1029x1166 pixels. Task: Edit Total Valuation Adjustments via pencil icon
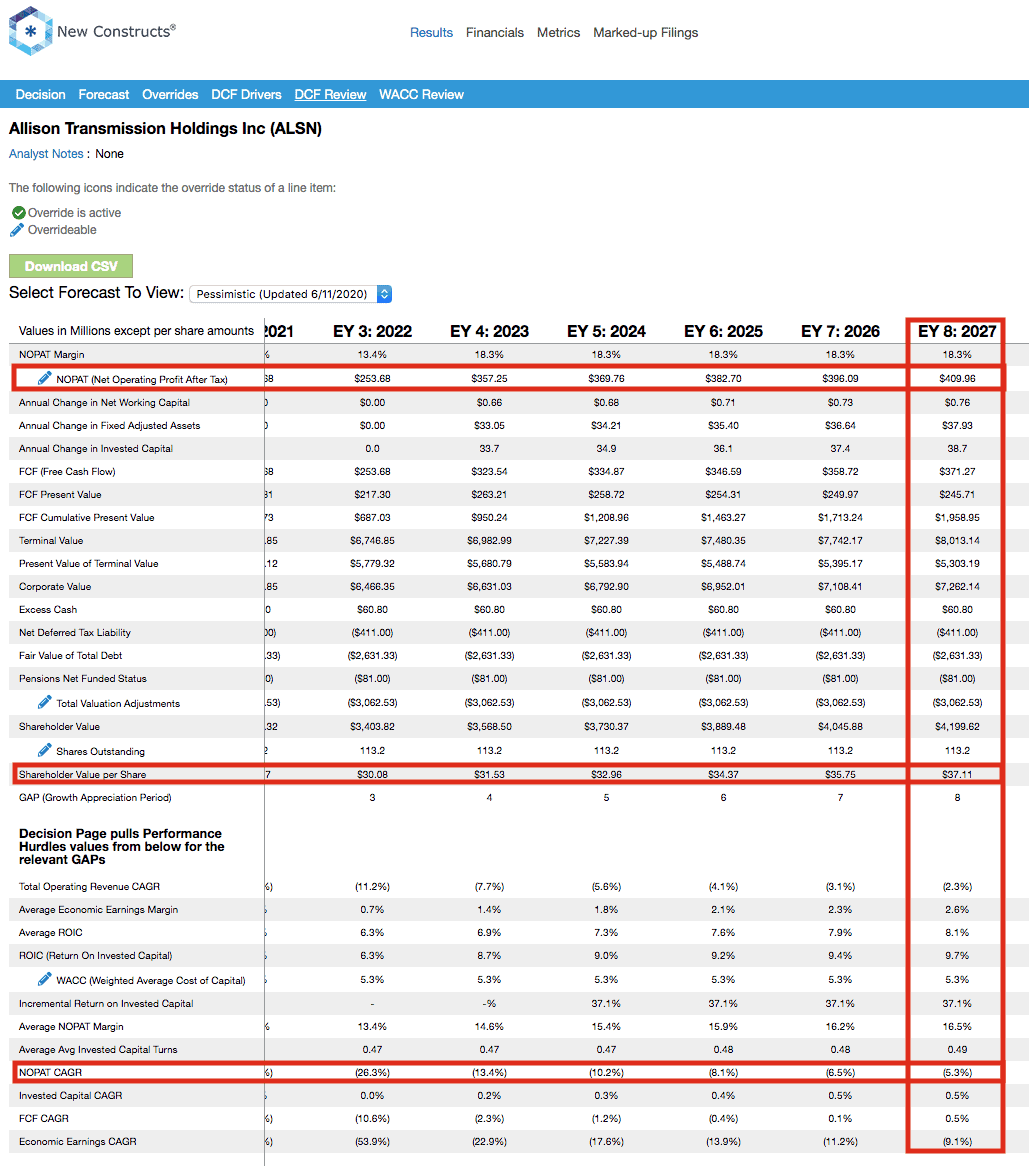(x=45, y=703)
